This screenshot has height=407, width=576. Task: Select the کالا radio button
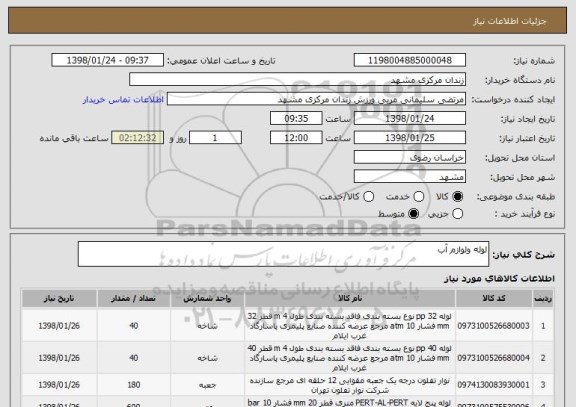(x=457, y=197)
